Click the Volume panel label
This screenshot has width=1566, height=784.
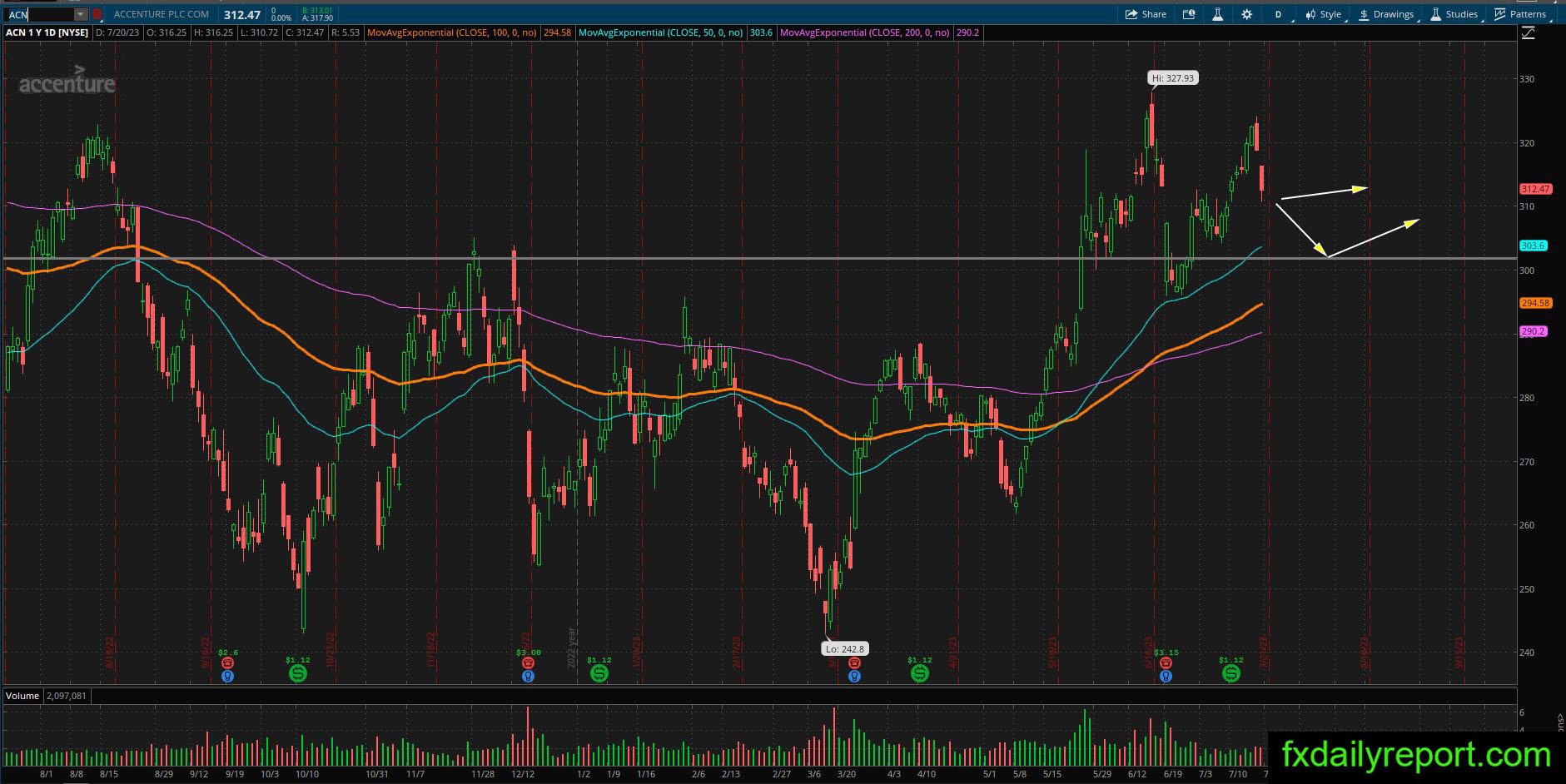(22, 696)
